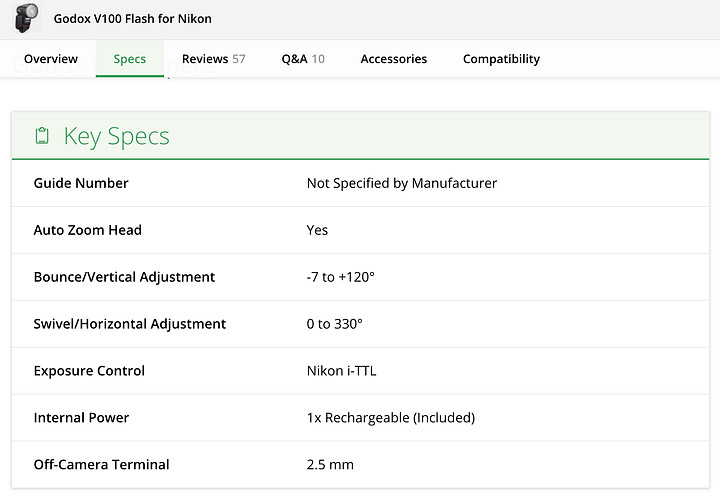
Task: Click the '-7 to +120°' value
Action: click(x=341, y=277)
